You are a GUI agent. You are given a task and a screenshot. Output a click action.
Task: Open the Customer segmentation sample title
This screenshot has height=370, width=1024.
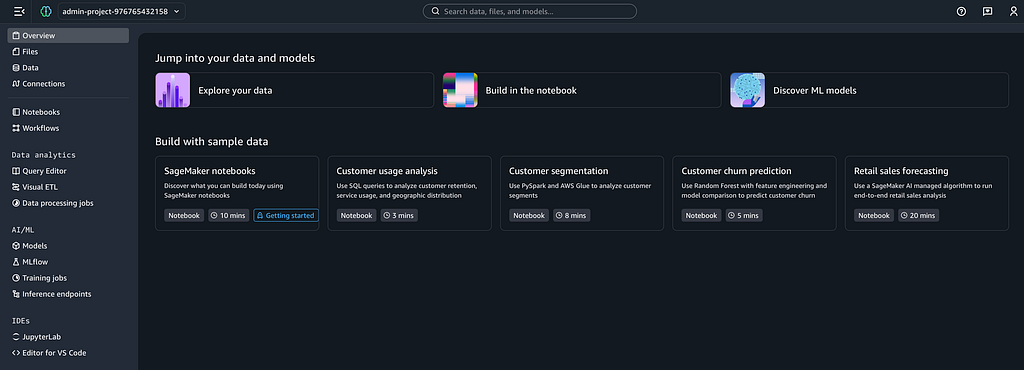pos(558,171)
